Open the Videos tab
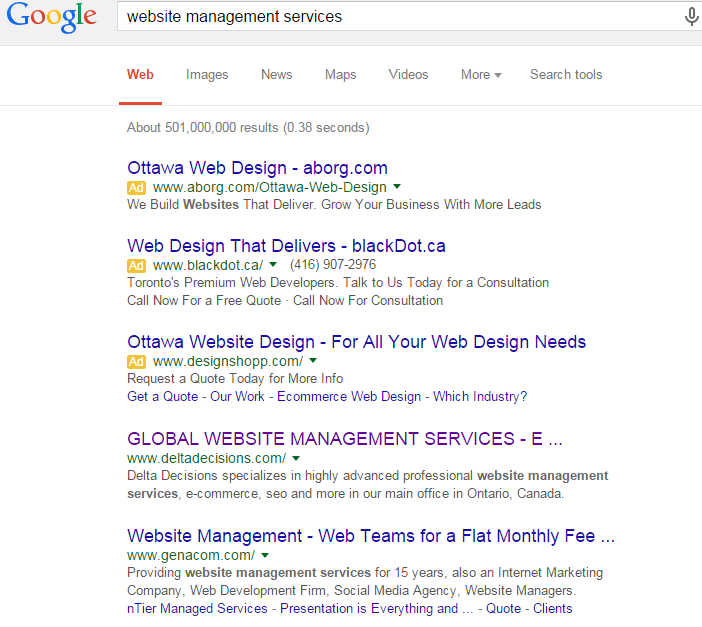The image size is (702, 627). click(x=408, y=74)
